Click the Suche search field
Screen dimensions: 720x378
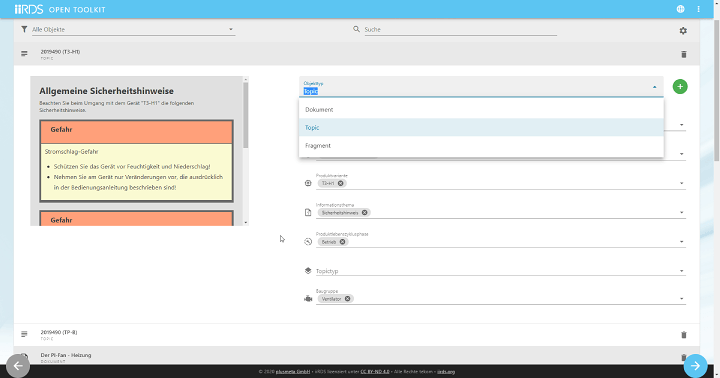click(x=460, y=29)
